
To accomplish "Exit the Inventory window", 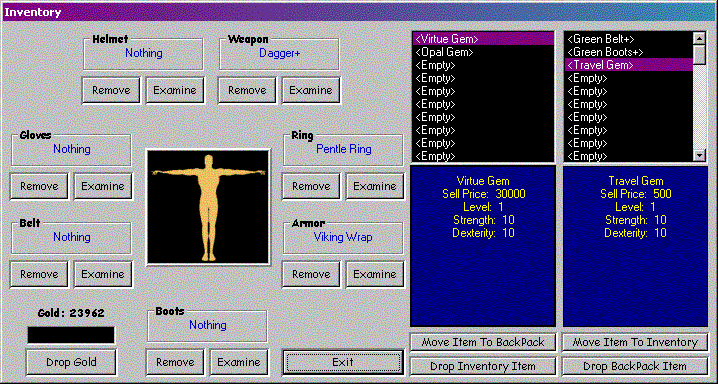I will (343, 362).
